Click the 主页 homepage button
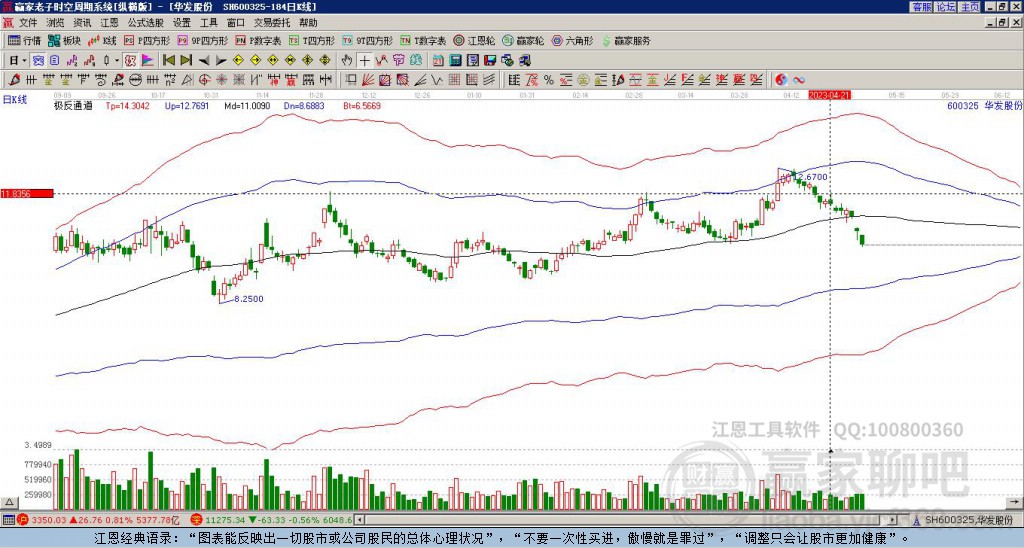The image size is (1024, 548). pyautogui.click(x=970, y=7)
